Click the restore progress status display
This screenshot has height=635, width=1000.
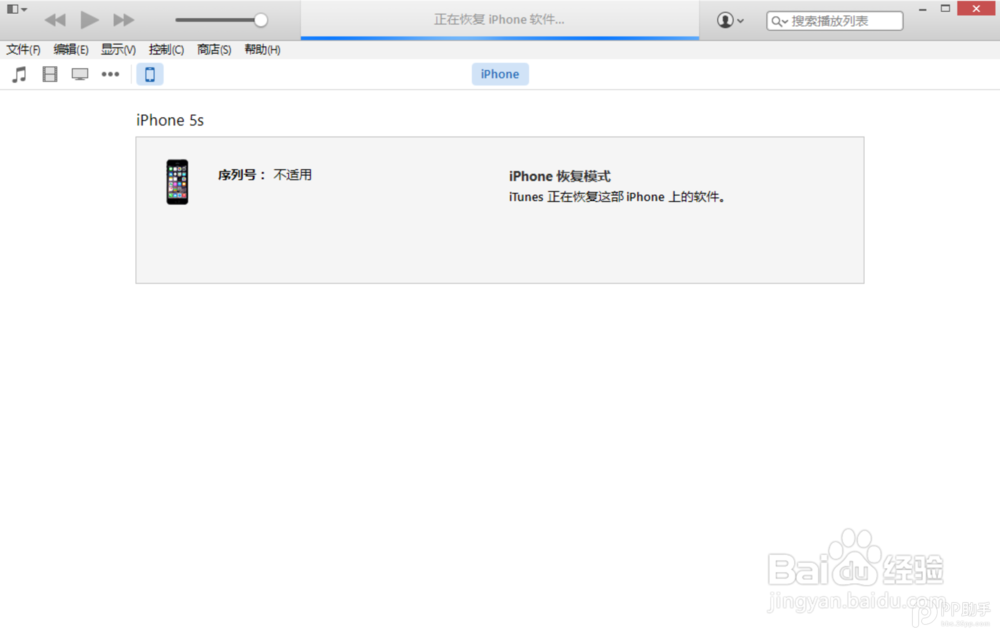[x=499, y=20]
